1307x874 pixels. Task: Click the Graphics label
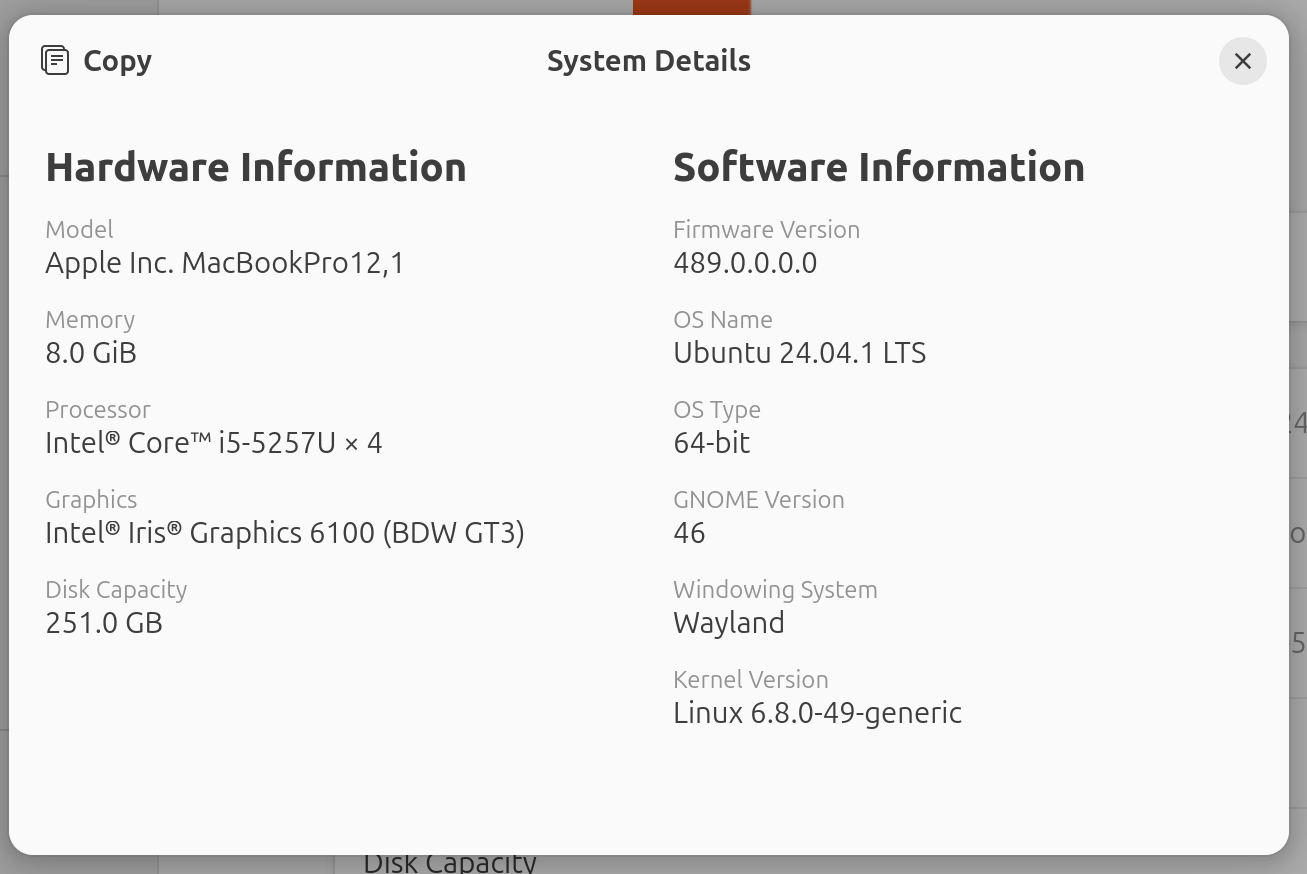click(x=91, y=500)
